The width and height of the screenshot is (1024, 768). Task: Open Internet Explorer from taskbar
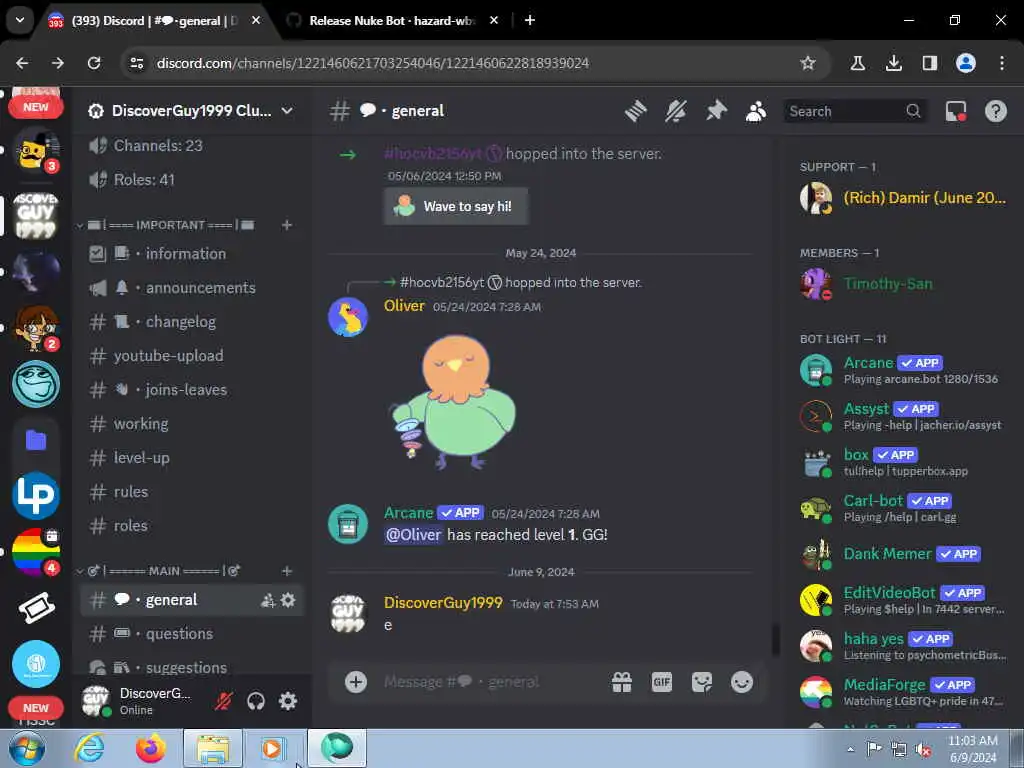tap(89, 749)
